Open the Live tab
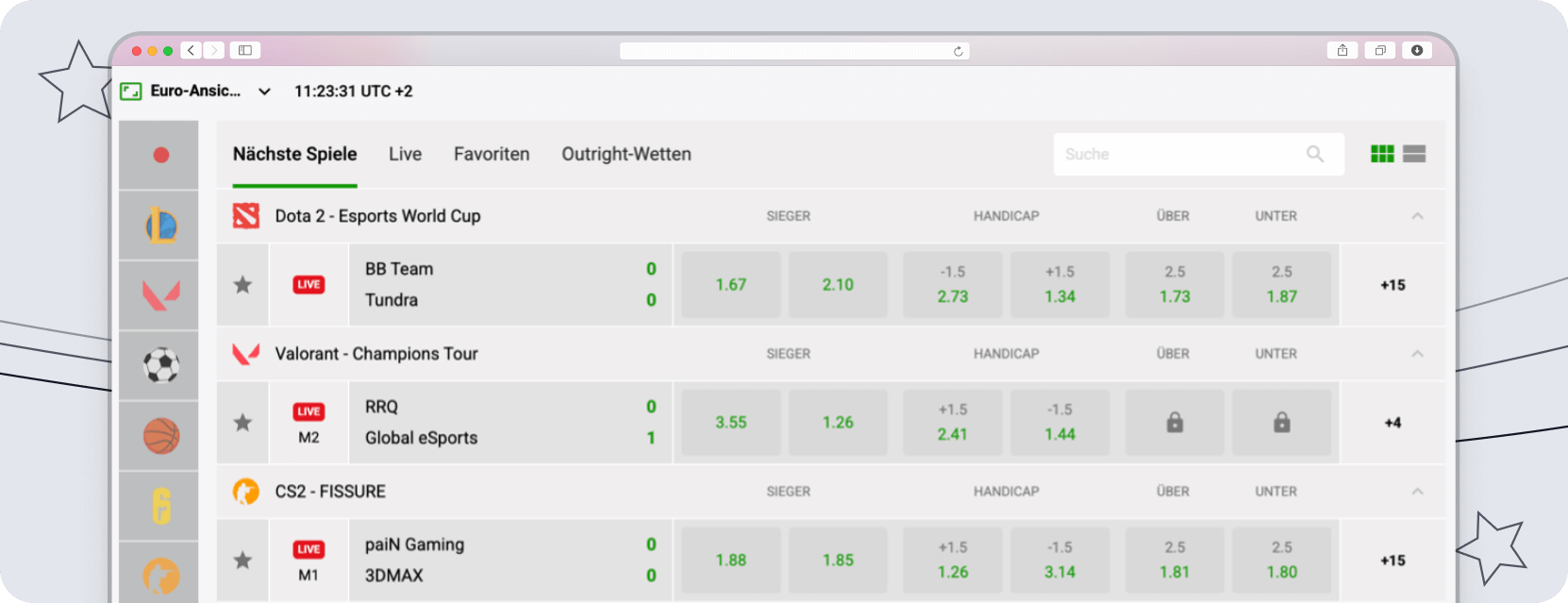Image resolution: width=1568 pixels, height=603 pixels. pos(405,154)
